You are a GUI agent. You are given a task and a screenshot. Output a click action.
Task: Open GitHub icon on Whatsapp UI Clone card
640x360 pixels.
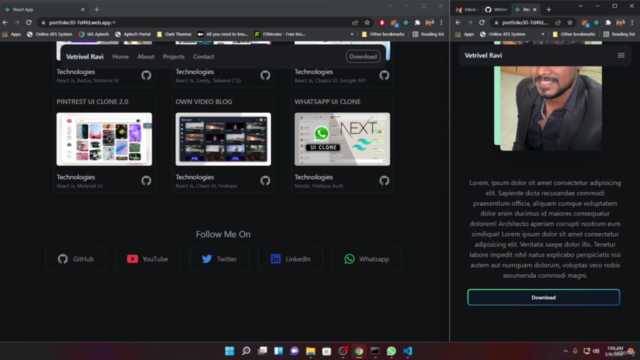(384, 180)
